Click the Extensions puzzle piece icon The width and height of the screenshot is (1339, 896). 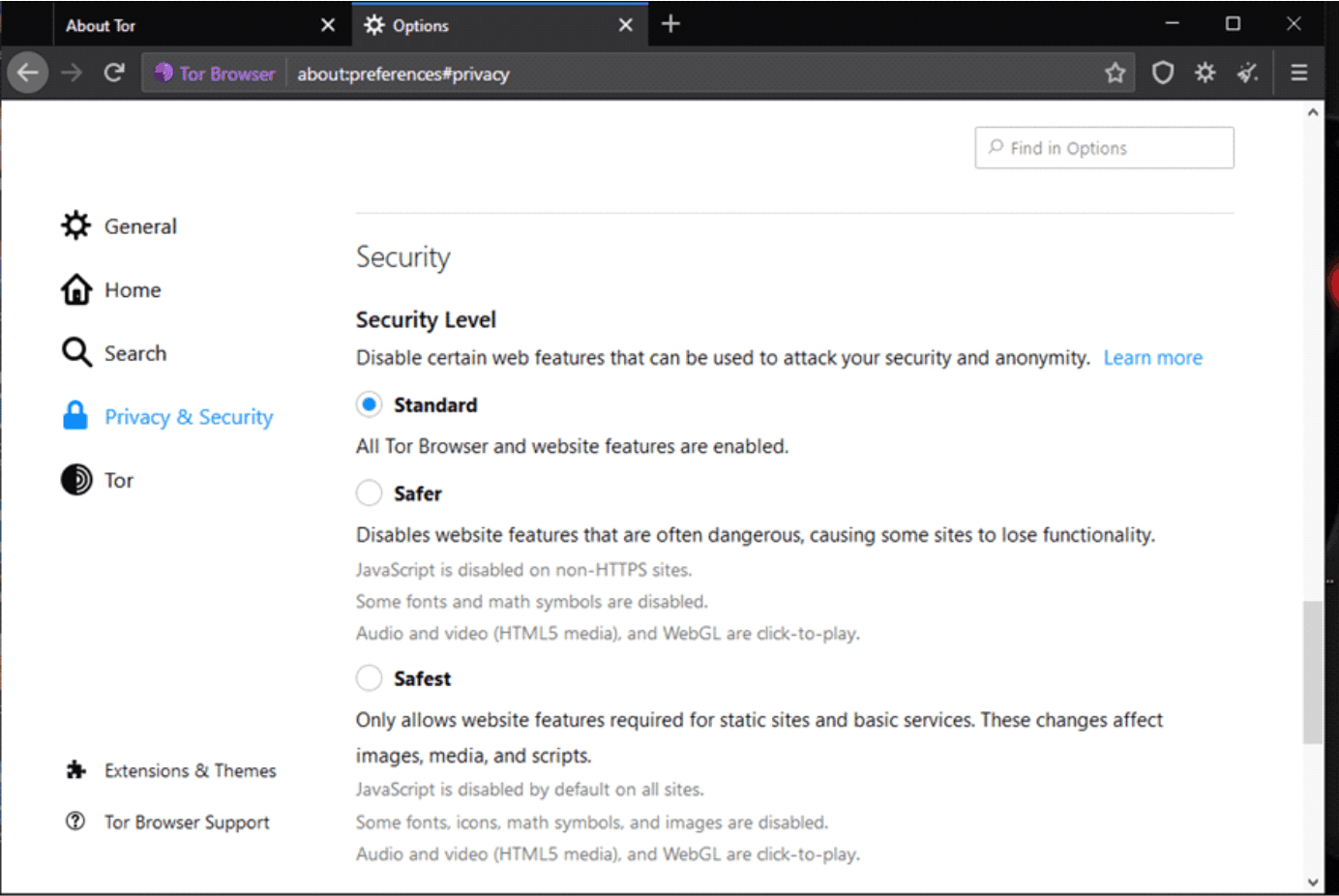pos(75,770)
